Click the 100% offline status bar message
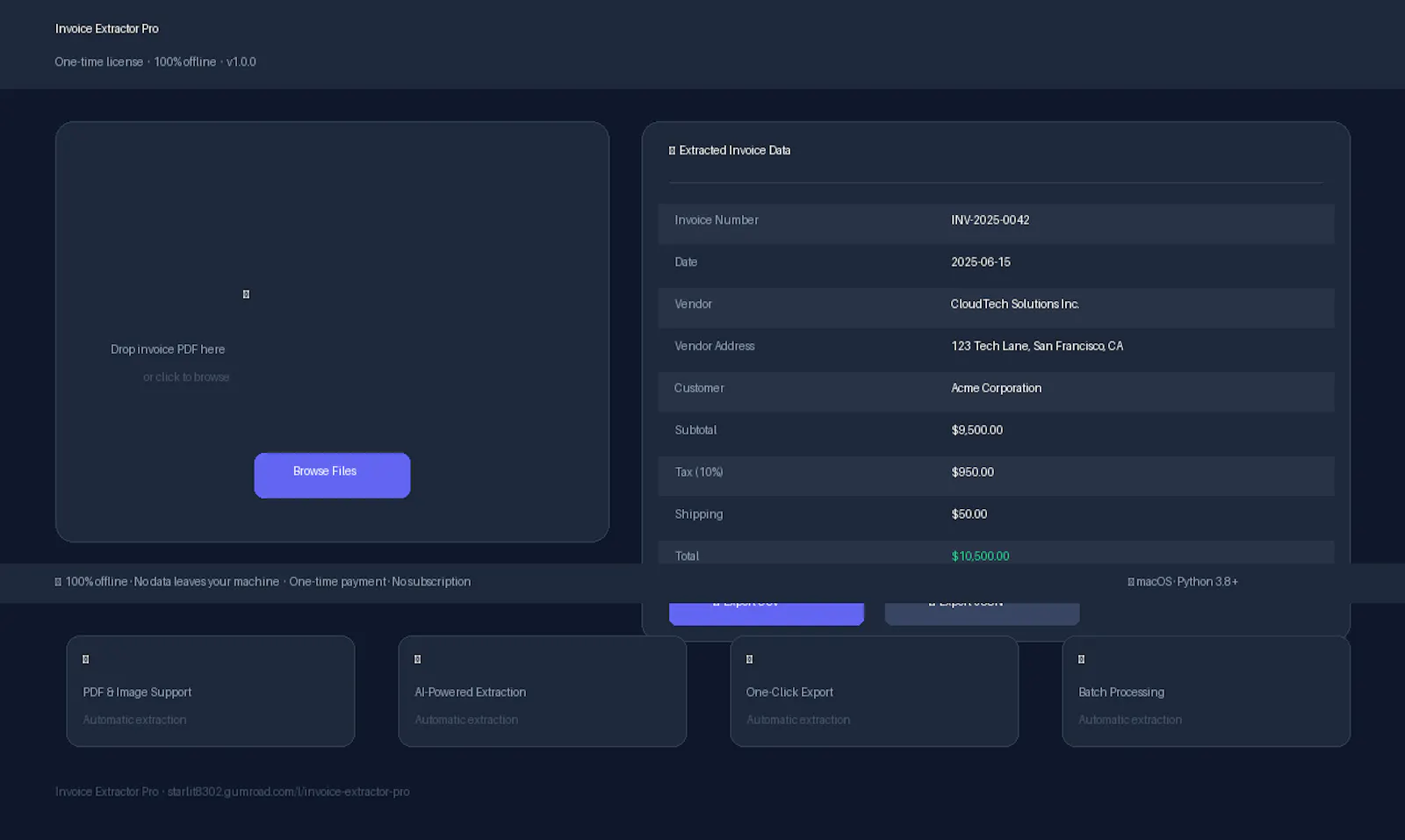The height and width of the screenshot is (840, 1405). (x=268, y=582)
